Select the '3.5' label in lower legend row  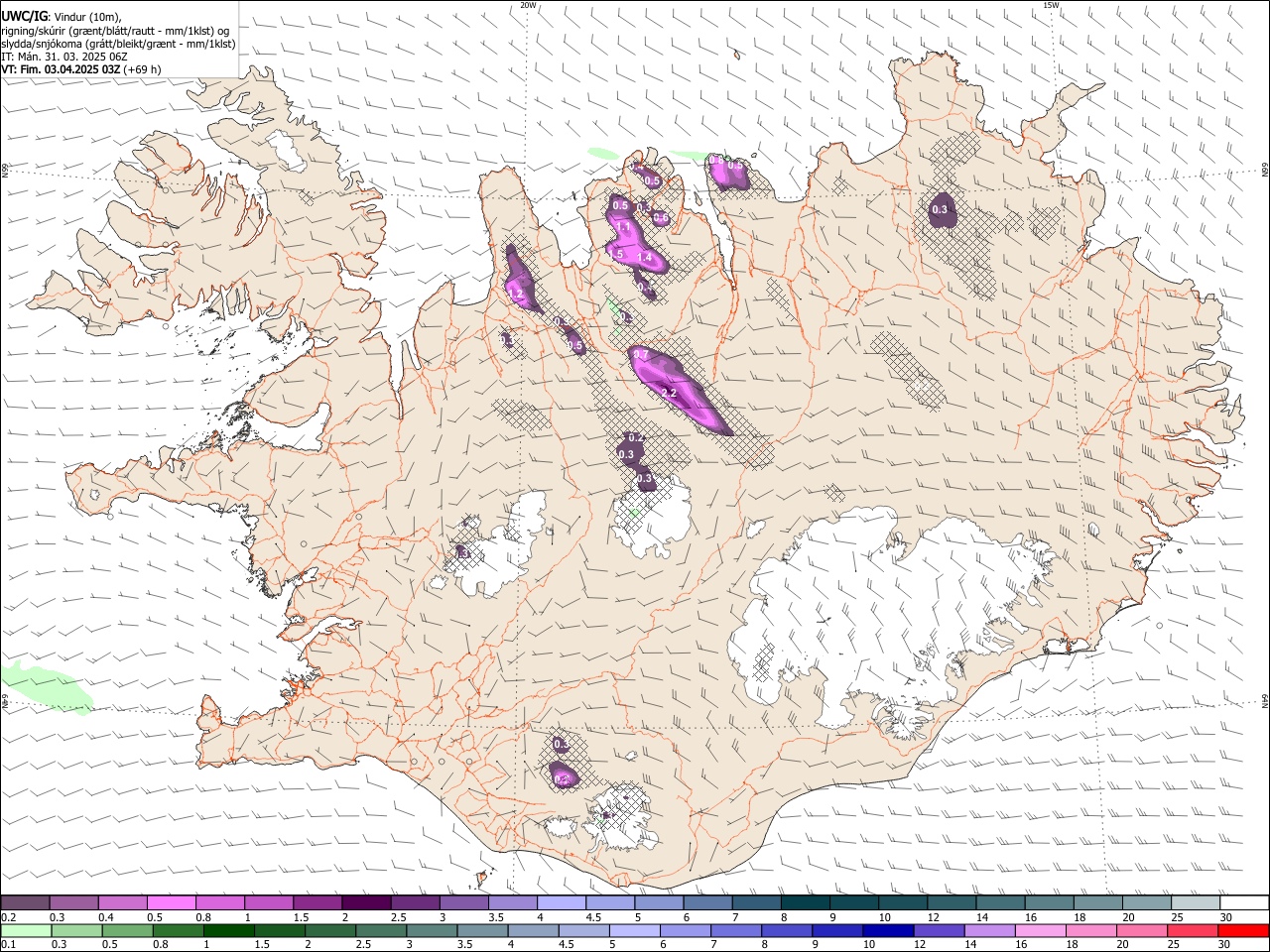(x=464, y=945)
